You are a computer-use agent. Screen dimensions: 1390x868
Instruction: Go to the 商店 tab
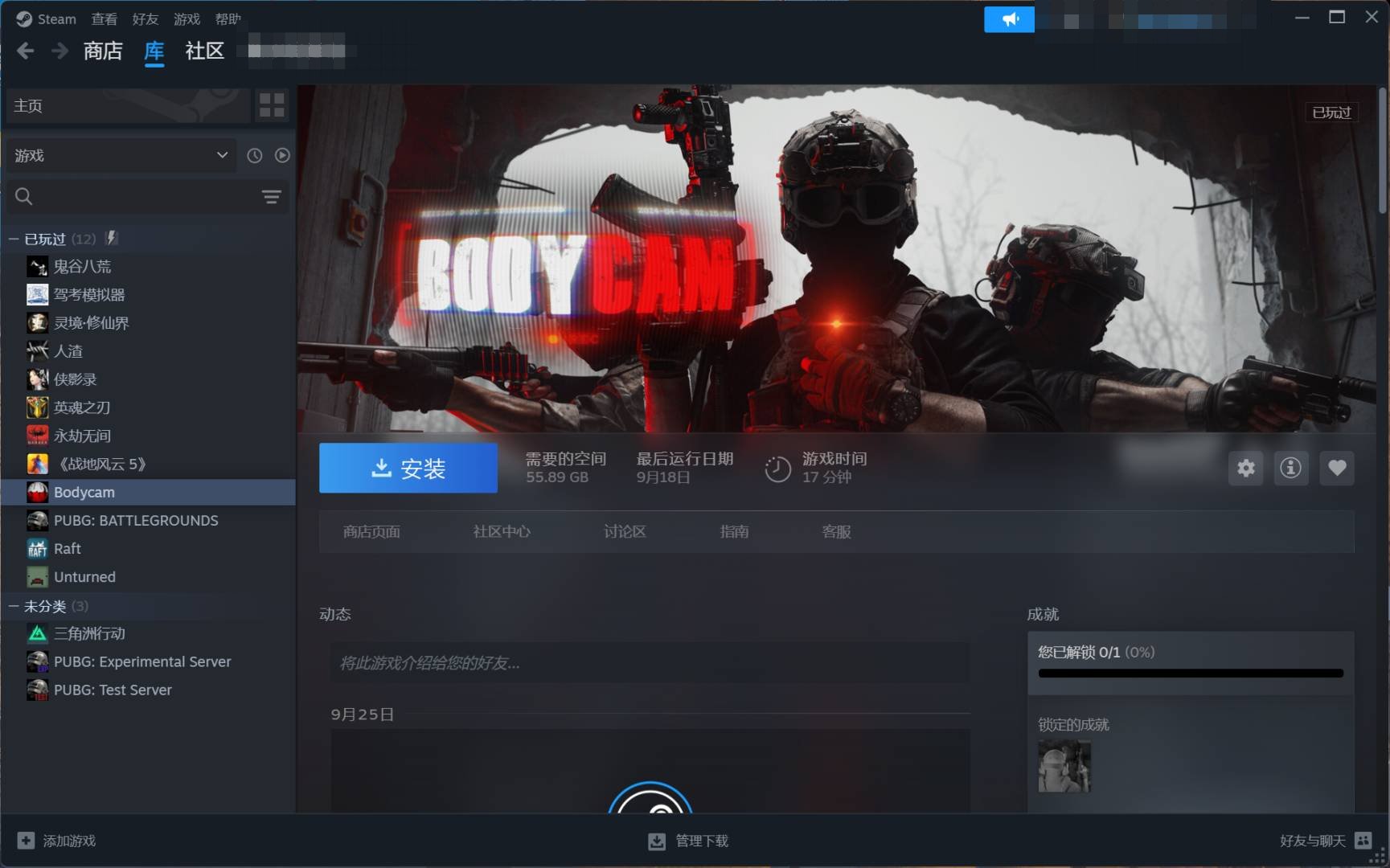click(103, 51)
